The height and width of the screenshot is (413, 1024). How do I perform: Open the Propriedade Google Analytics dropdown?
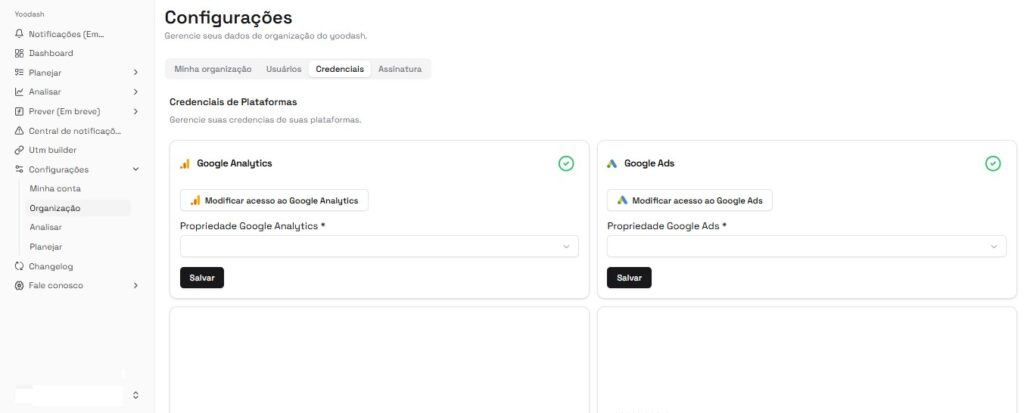coord(379,246)
